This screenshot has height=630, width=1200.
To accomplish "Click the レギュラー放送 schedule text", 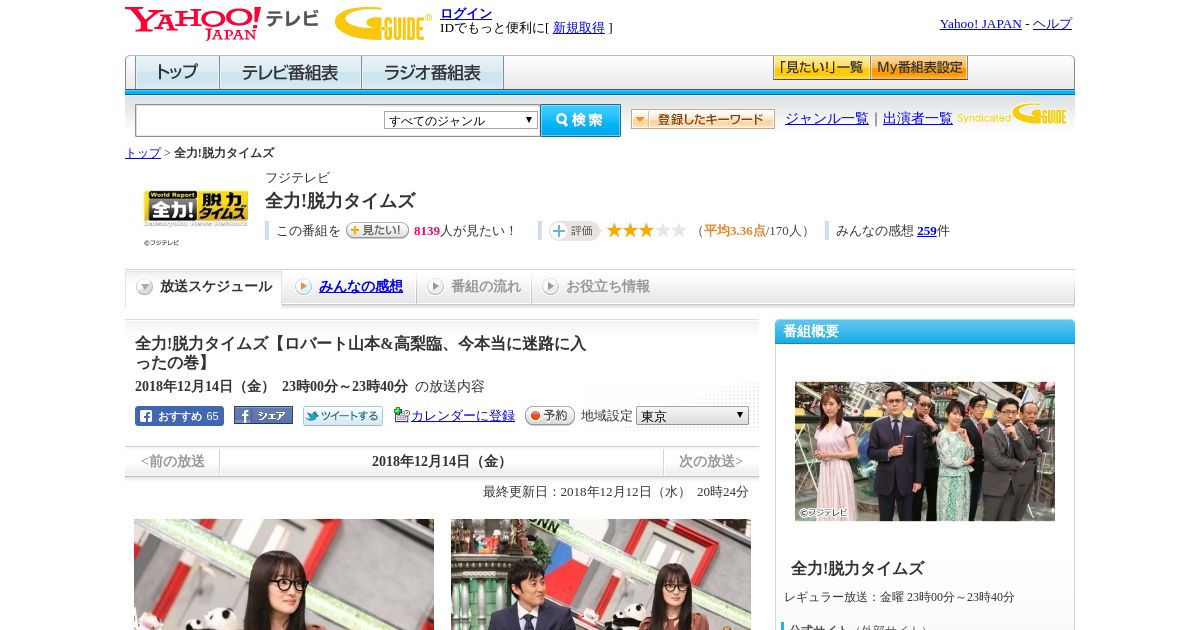I will coord(900,597).
